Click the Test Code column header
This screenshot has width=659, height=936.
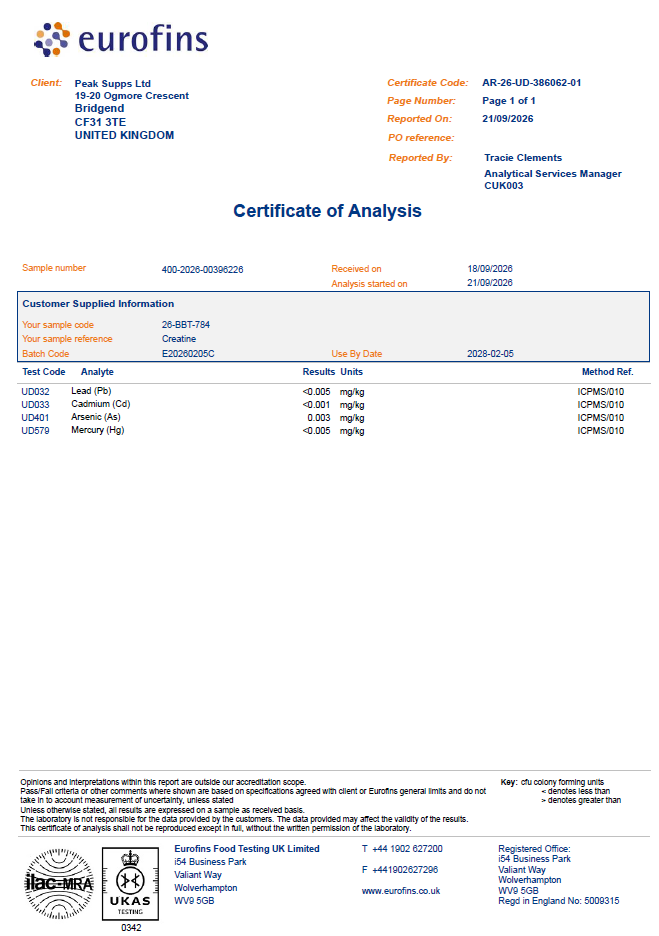click(44, 371)
